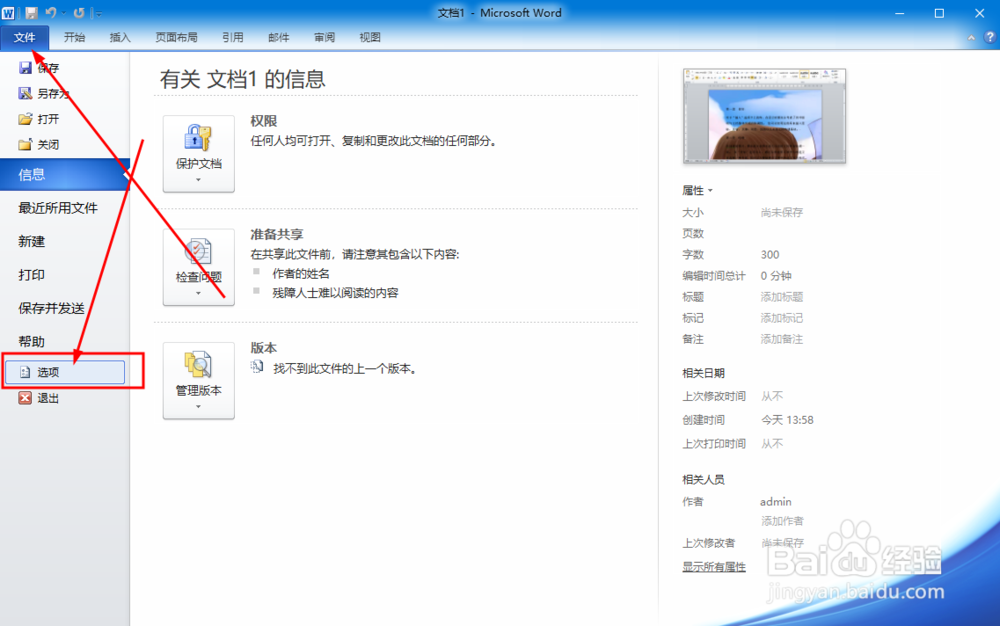
Task: Undo last action in quick access toolbar
Action: tap(51, 13)
